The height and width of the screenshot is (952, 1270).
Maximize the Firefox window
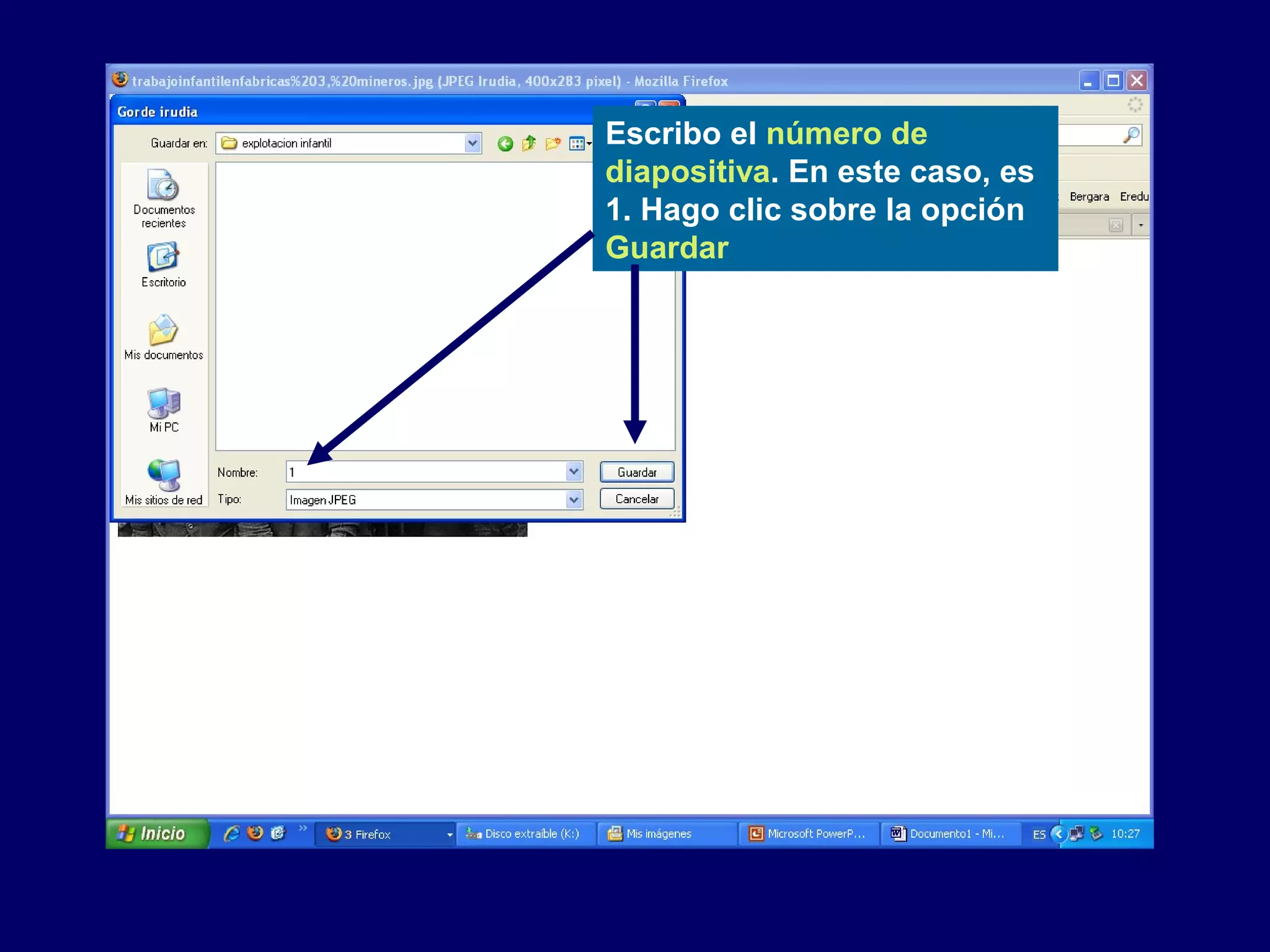coord(1113,81)
